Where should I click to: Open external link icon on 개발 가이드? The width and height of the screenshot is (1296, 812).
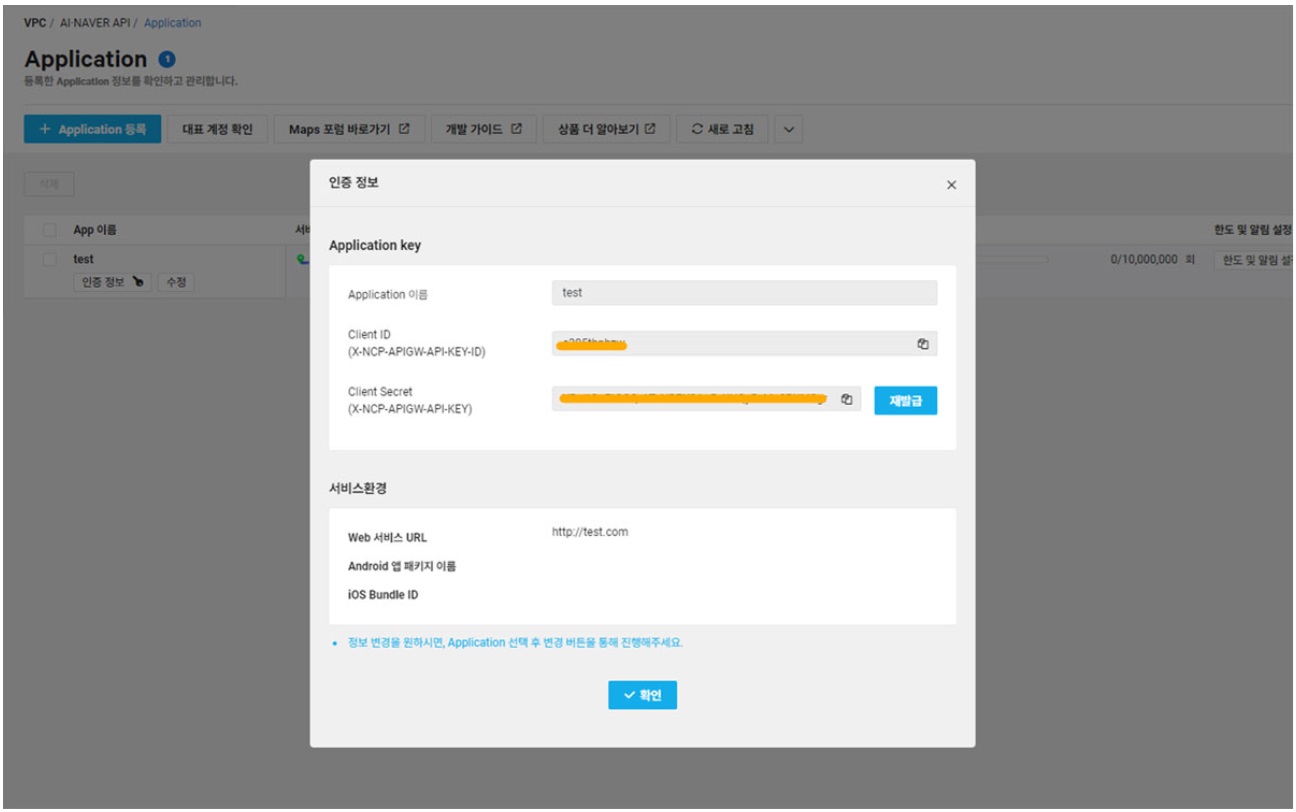pos(517,129)
